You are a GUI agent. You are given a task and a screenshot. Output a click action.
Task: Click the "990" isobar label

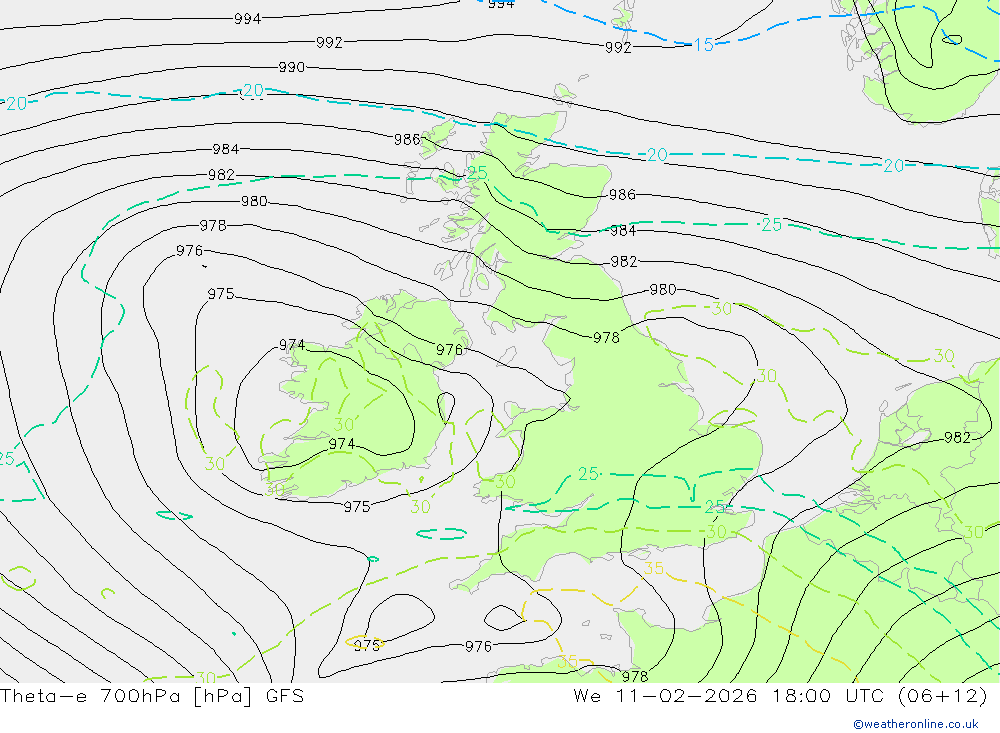pyautogui.click(x=291, y=67)
